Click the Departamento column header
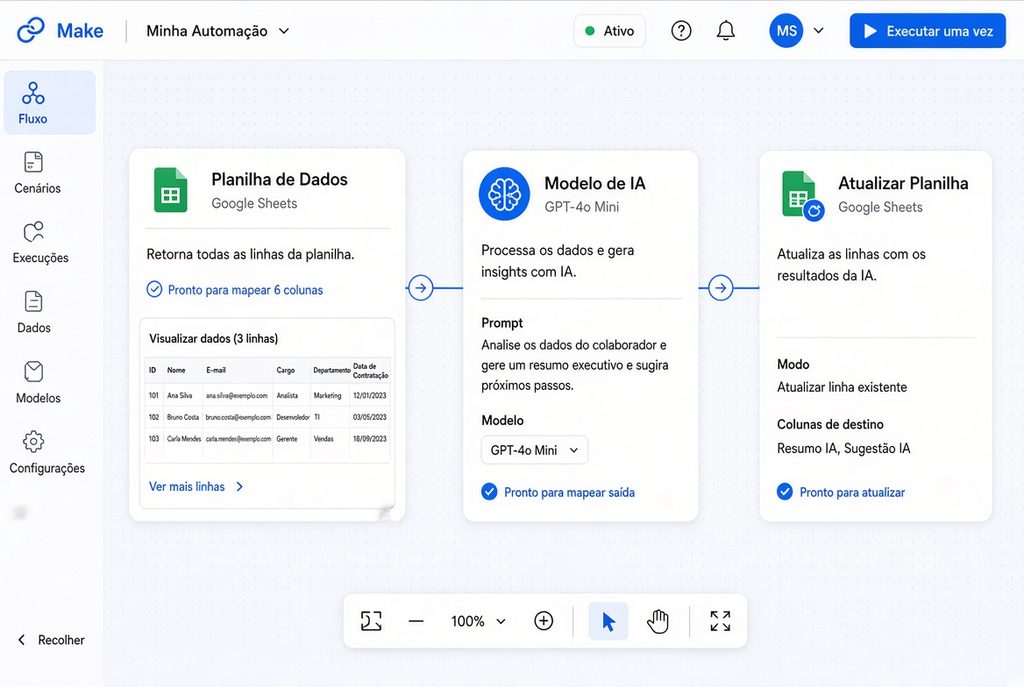The width and height of the screenshot is (1024, 687). point(332,370)
